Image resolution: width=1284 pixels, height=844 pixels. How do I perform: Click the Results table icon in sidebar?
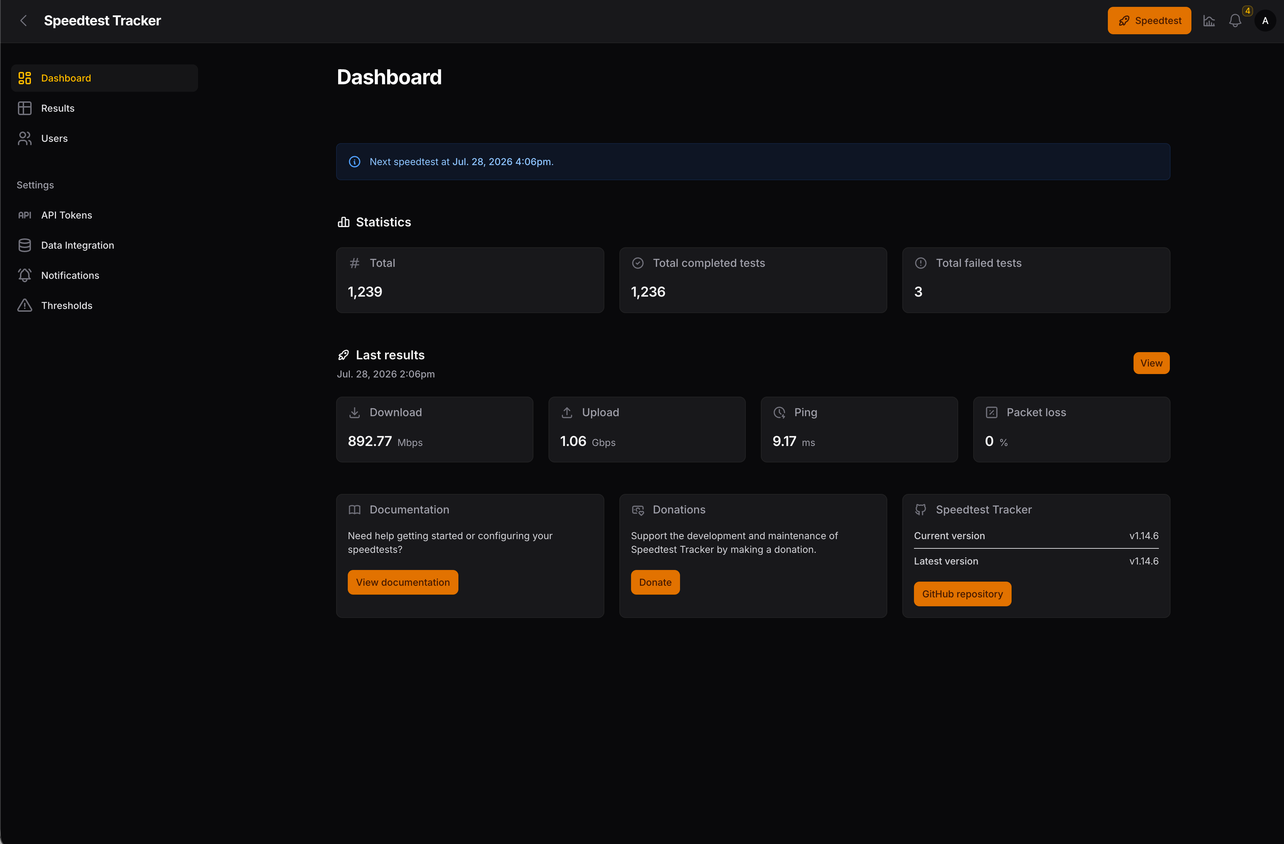click(x=25, y=108)
